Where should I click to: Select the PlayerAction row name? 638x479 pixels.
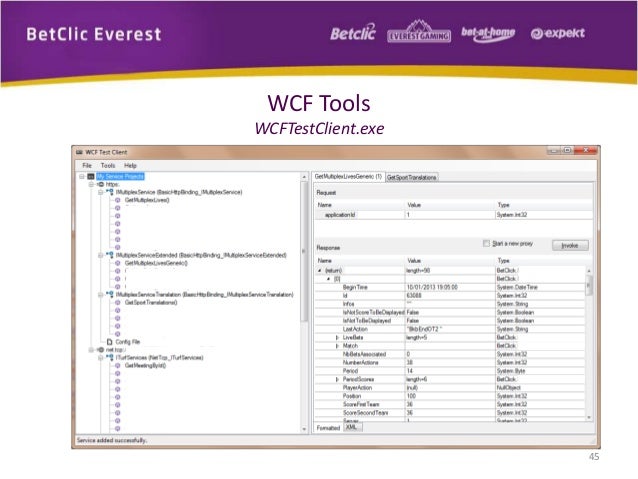pyautogui.click(x=357, y=388)
